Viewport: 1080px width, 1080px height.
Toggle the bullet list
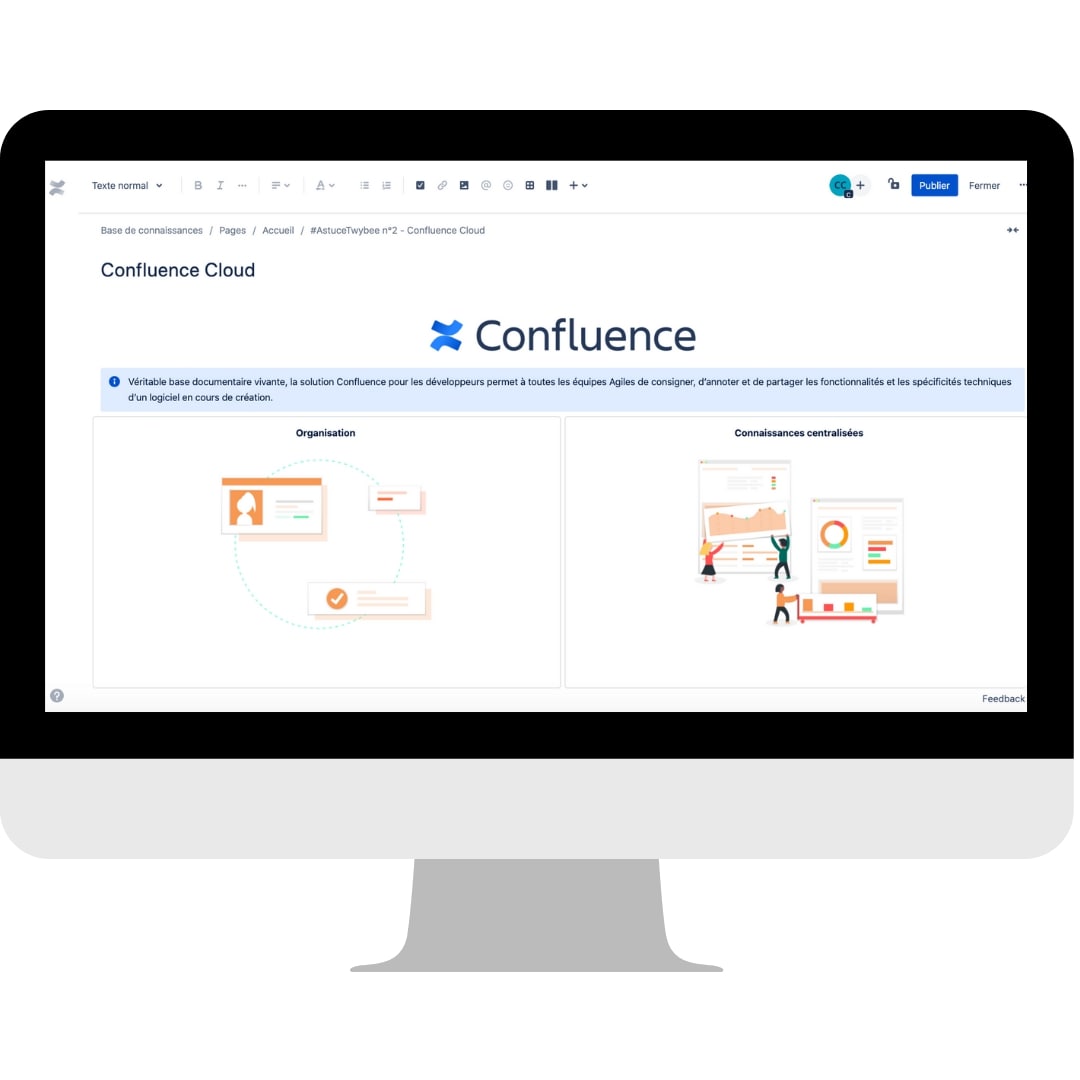click(364, 186)
